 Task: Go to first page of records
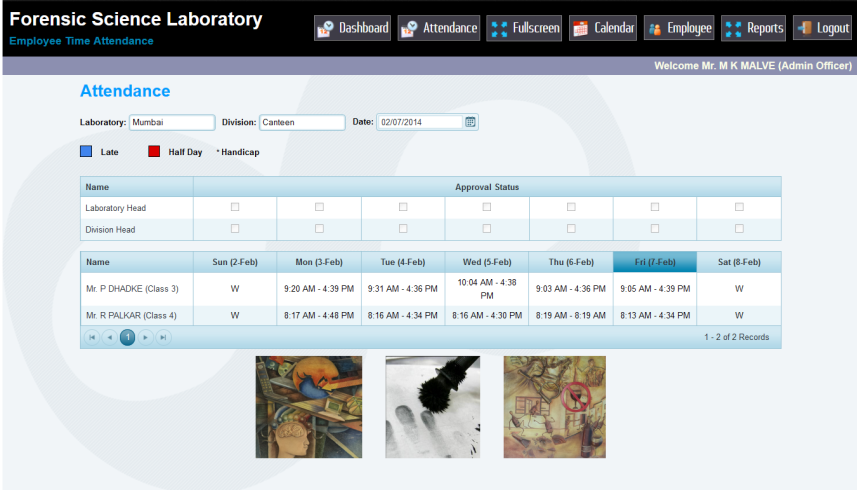[x=92, y=338]
